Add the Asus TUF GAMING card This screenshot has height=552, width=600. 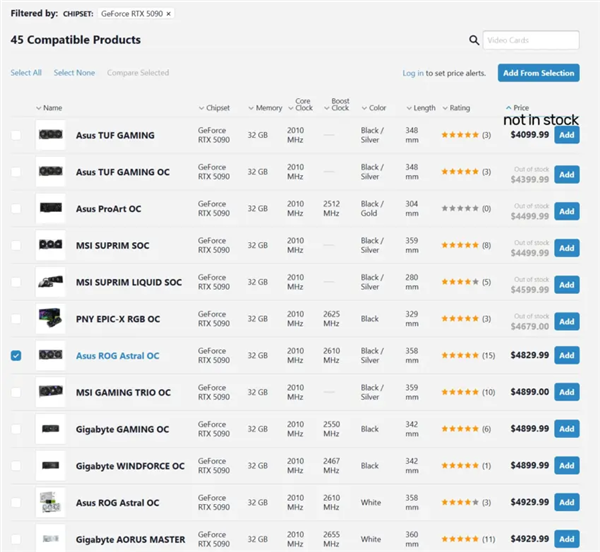(567, 135)
